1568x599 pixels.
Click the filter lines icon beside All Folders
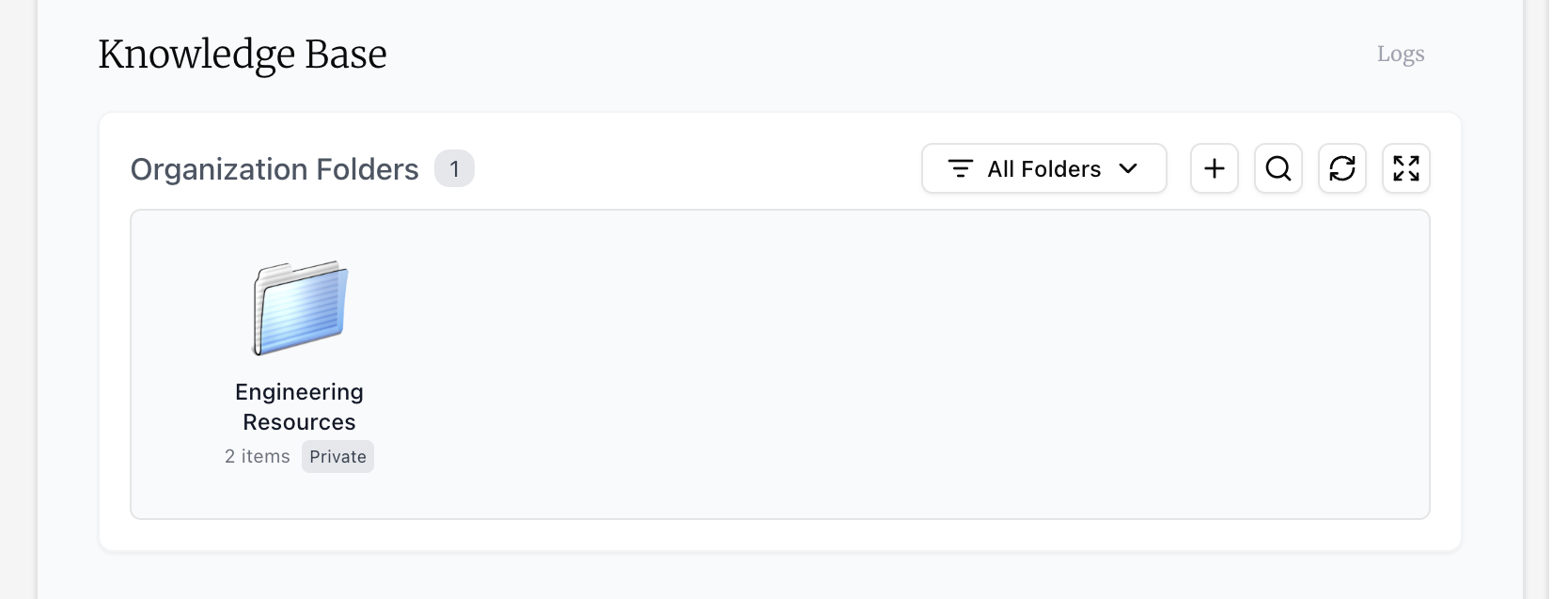coord(960,168)
